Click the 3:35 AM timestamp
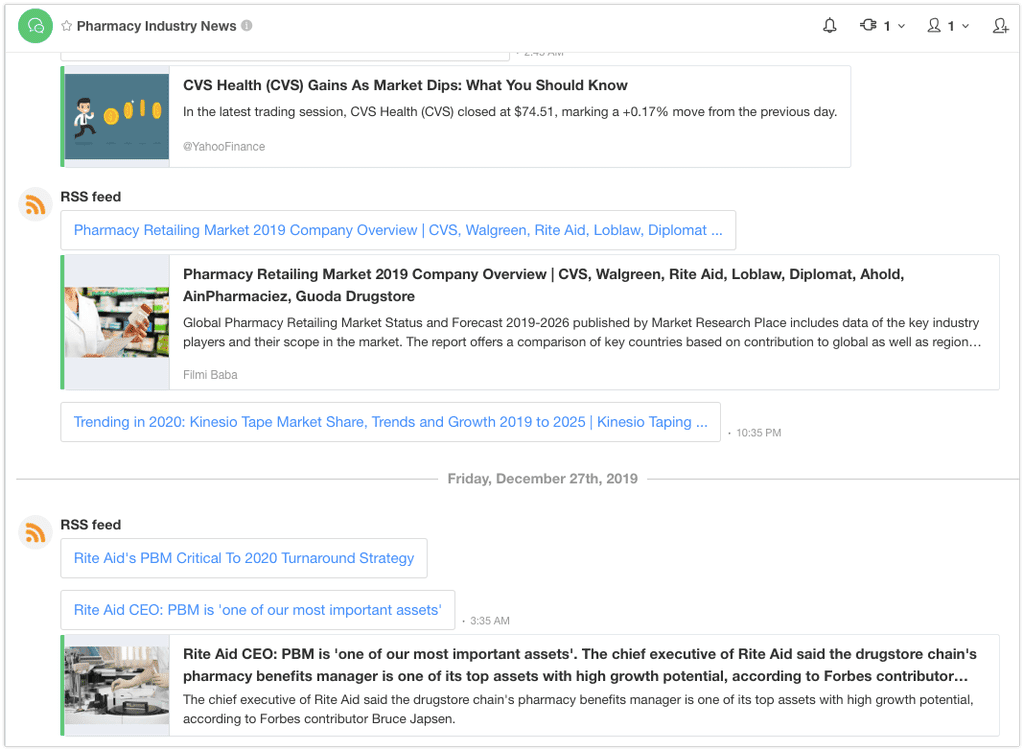The width and height of the screenshot is (1024, 751). [x=490, y=621]
